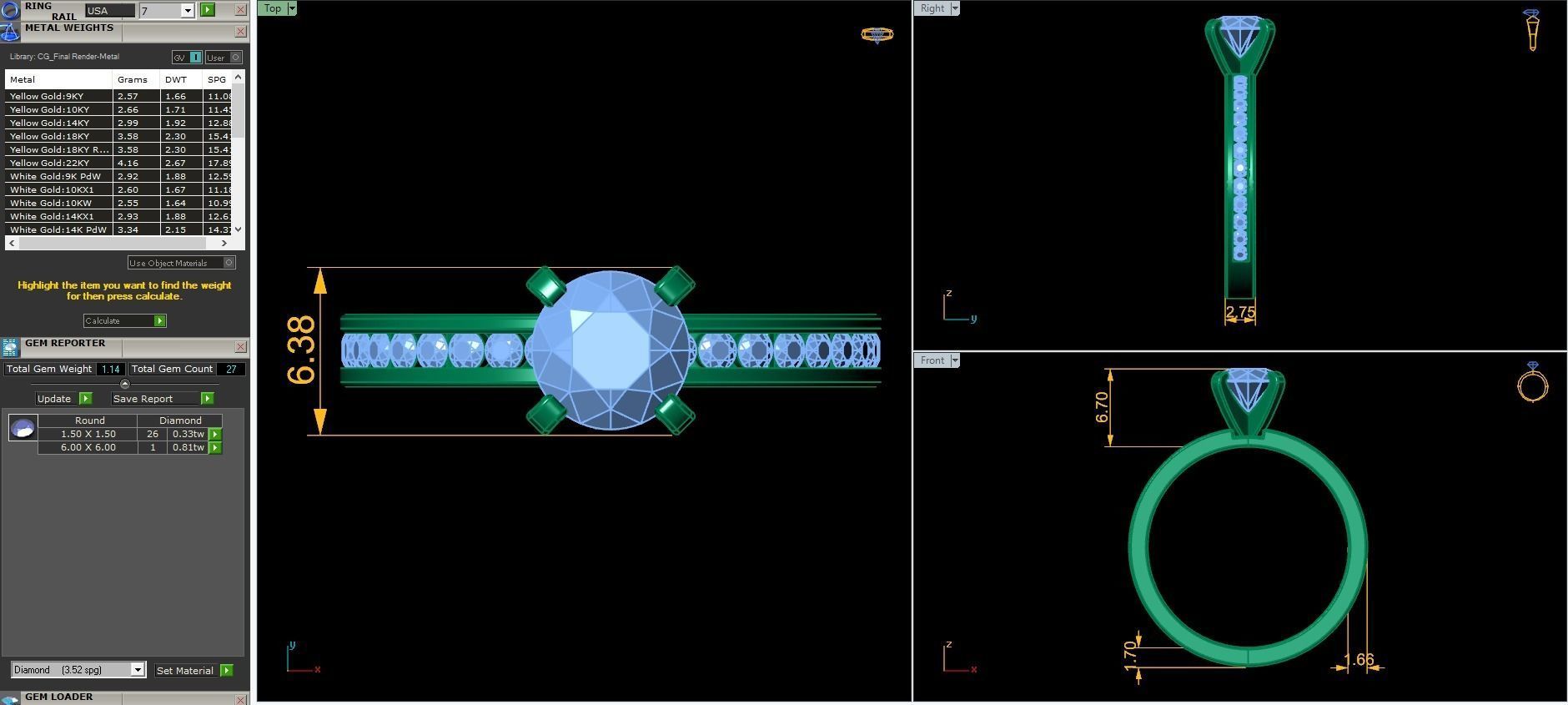Click the ring icon in Front viewport
The height and width of the screenshot is (705, 1568).
coord(1532,384)
